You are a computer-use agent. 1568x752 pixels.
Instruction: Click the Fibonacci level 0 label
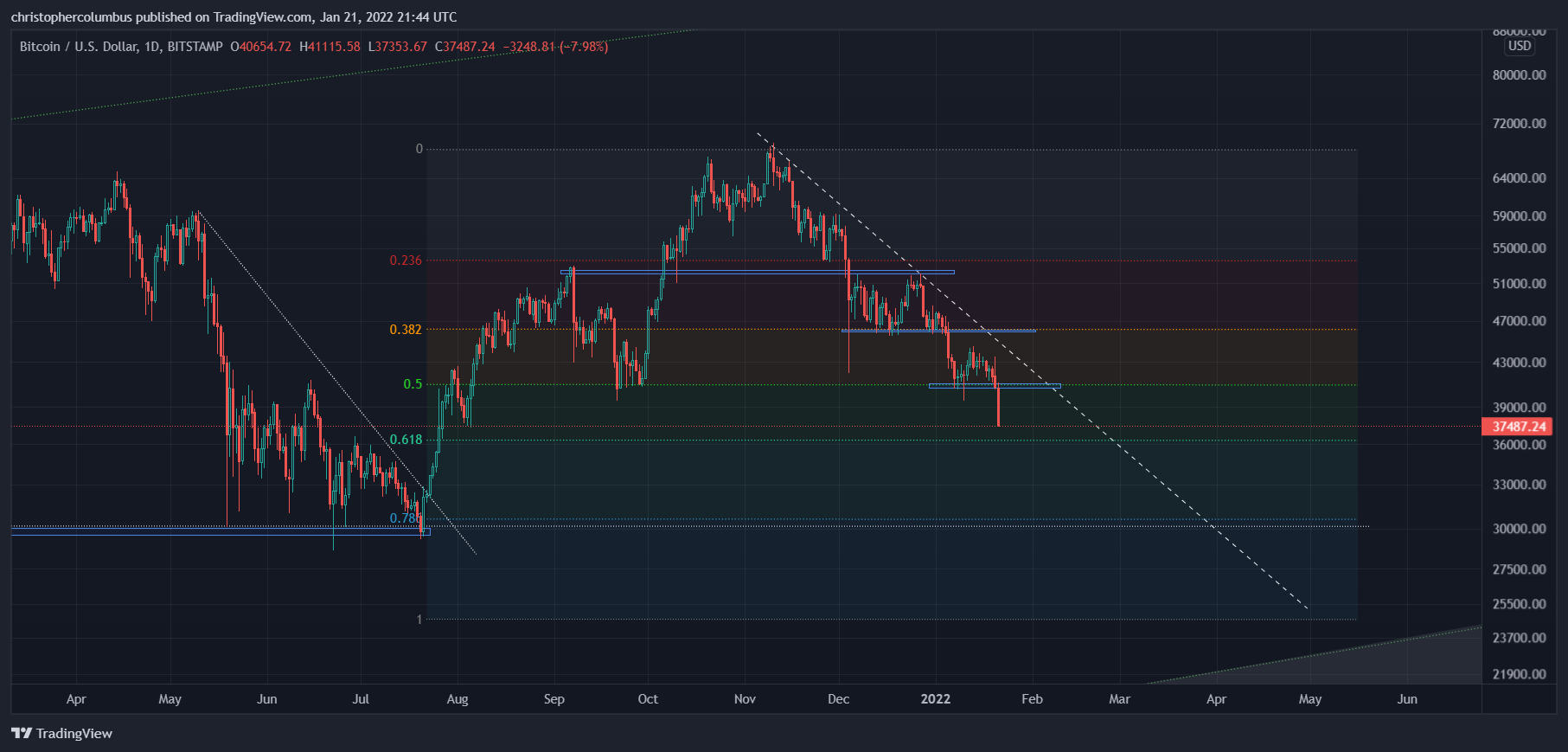(x=419, y=149)
